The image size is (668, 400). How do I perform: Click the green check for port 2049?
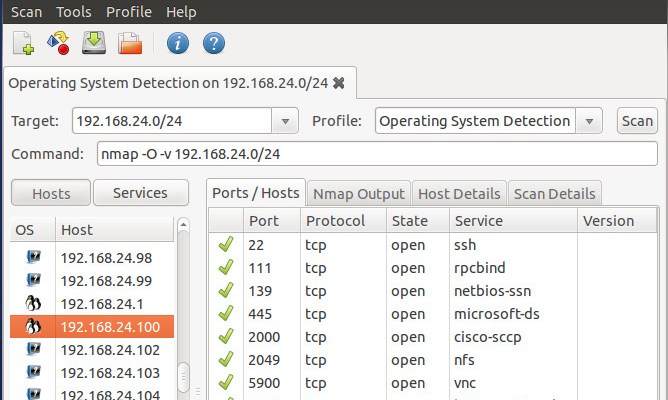coord(226,360)
